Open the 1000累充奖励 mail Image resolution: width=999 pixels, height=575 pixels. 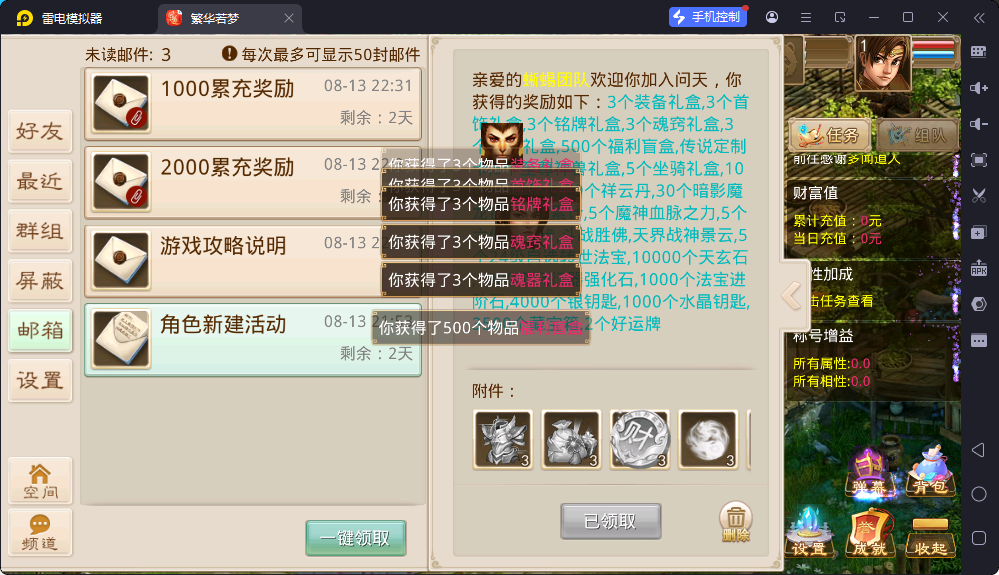pyautogui.click(x=253, y=104)
